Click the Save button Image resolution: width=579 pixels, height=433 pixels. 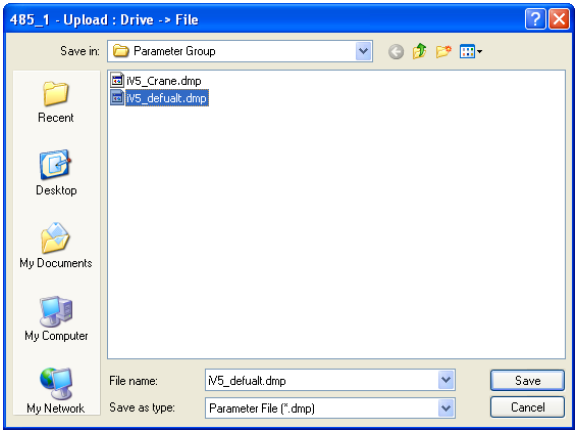tap(527, 380)
